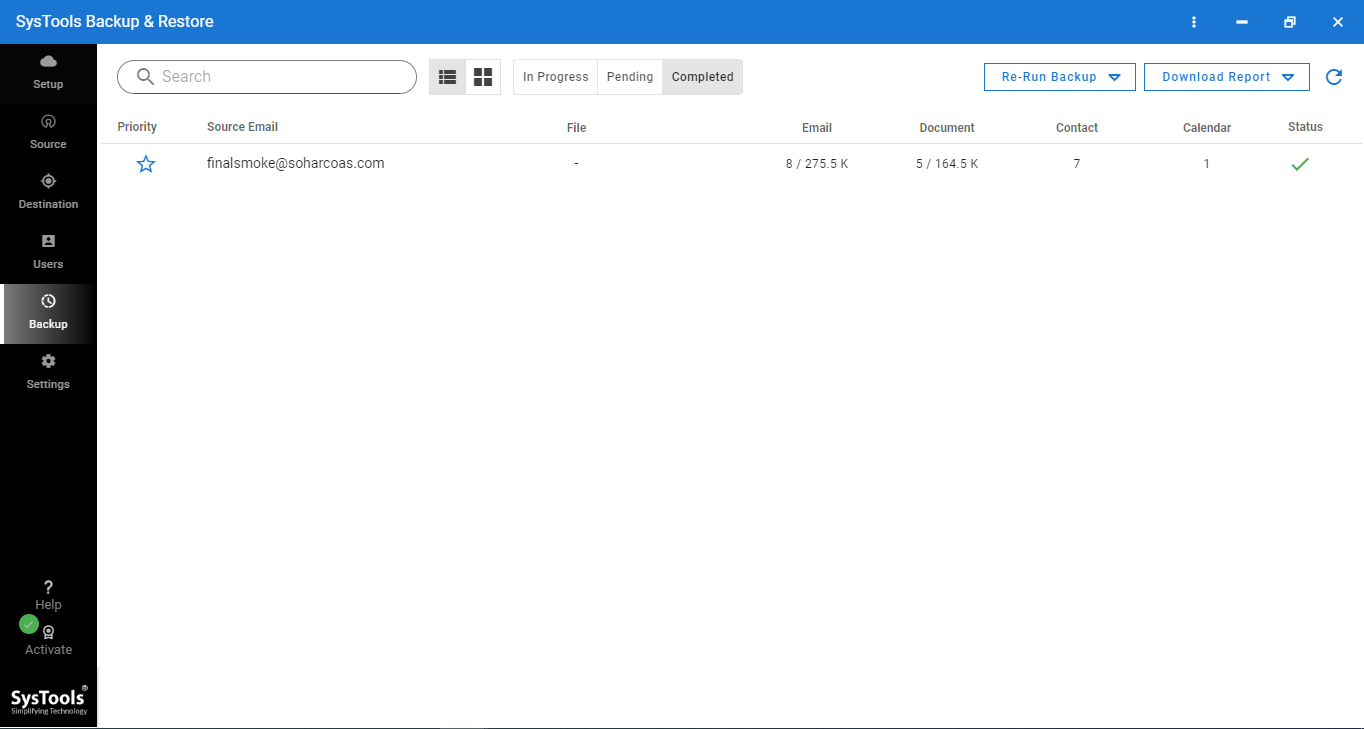
Task: Navigate to the Users section
Action: pos(47,251)
